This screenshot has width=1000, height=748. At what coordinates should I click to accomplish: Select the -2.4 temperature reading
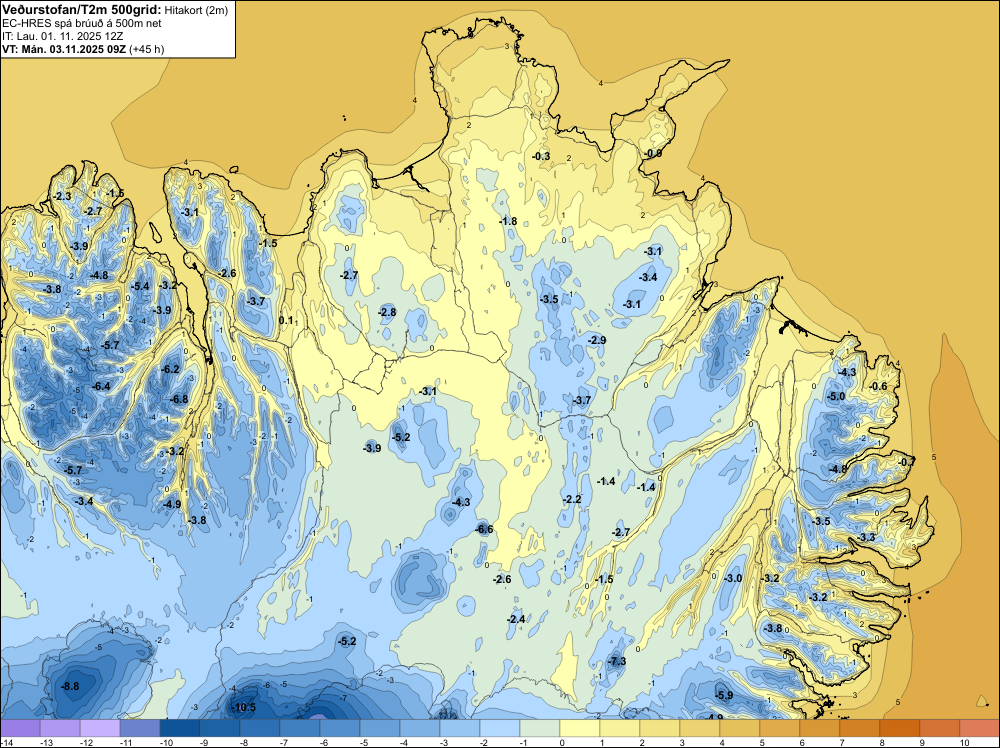pyautogui.click(x=516, y=619)
